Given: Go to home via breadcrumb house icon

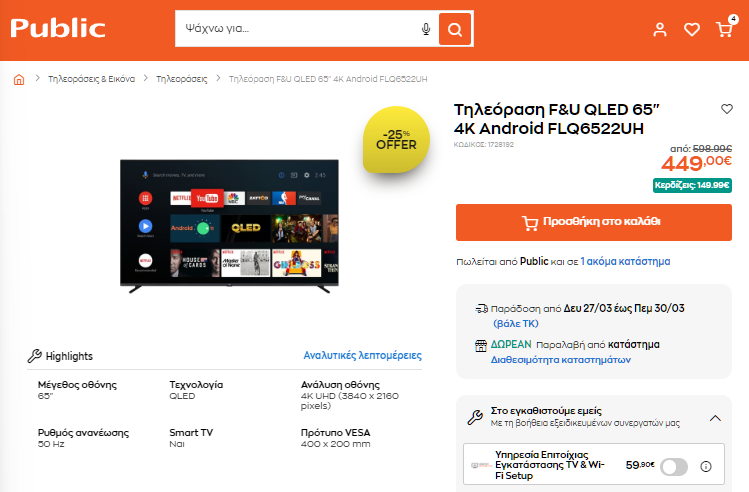Looking at the screenshot, I should point(19,79).
